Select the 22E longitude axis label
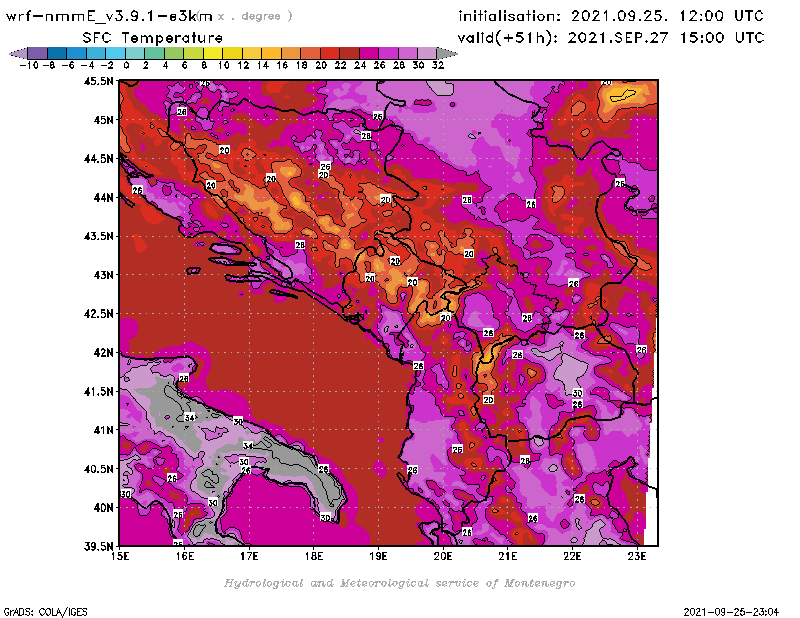The height and width of the screenshot is (618, 800). (572, 556)
